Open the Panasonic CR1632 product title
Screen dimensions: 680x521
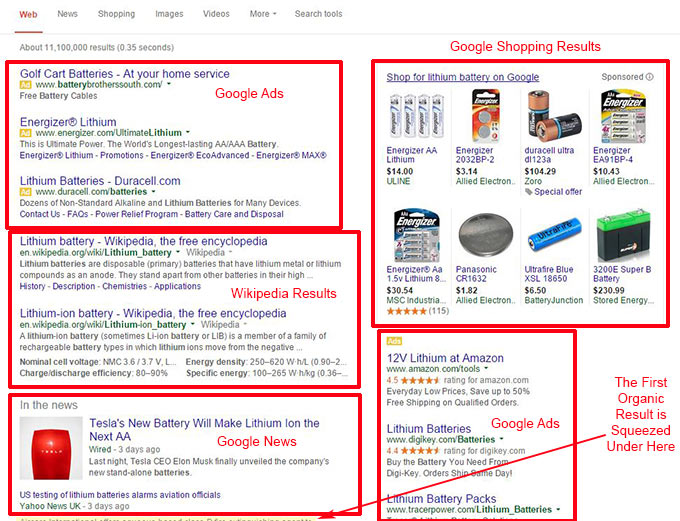pos(476,274)
